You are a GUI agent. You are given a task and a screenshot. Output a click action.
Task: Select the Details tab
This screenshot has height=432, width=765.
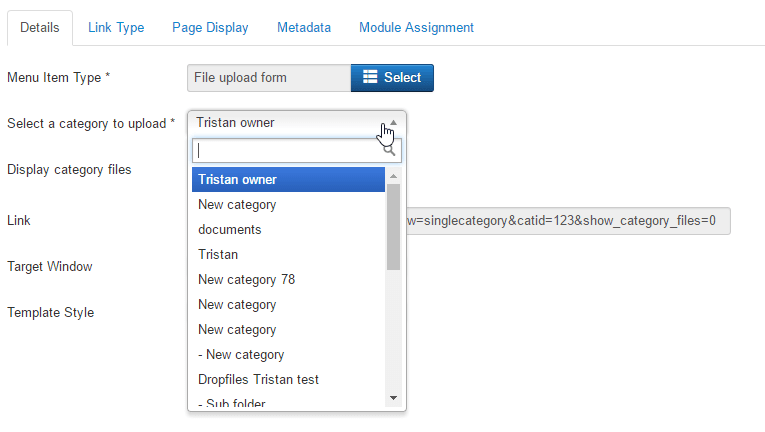tap(40, 28)
